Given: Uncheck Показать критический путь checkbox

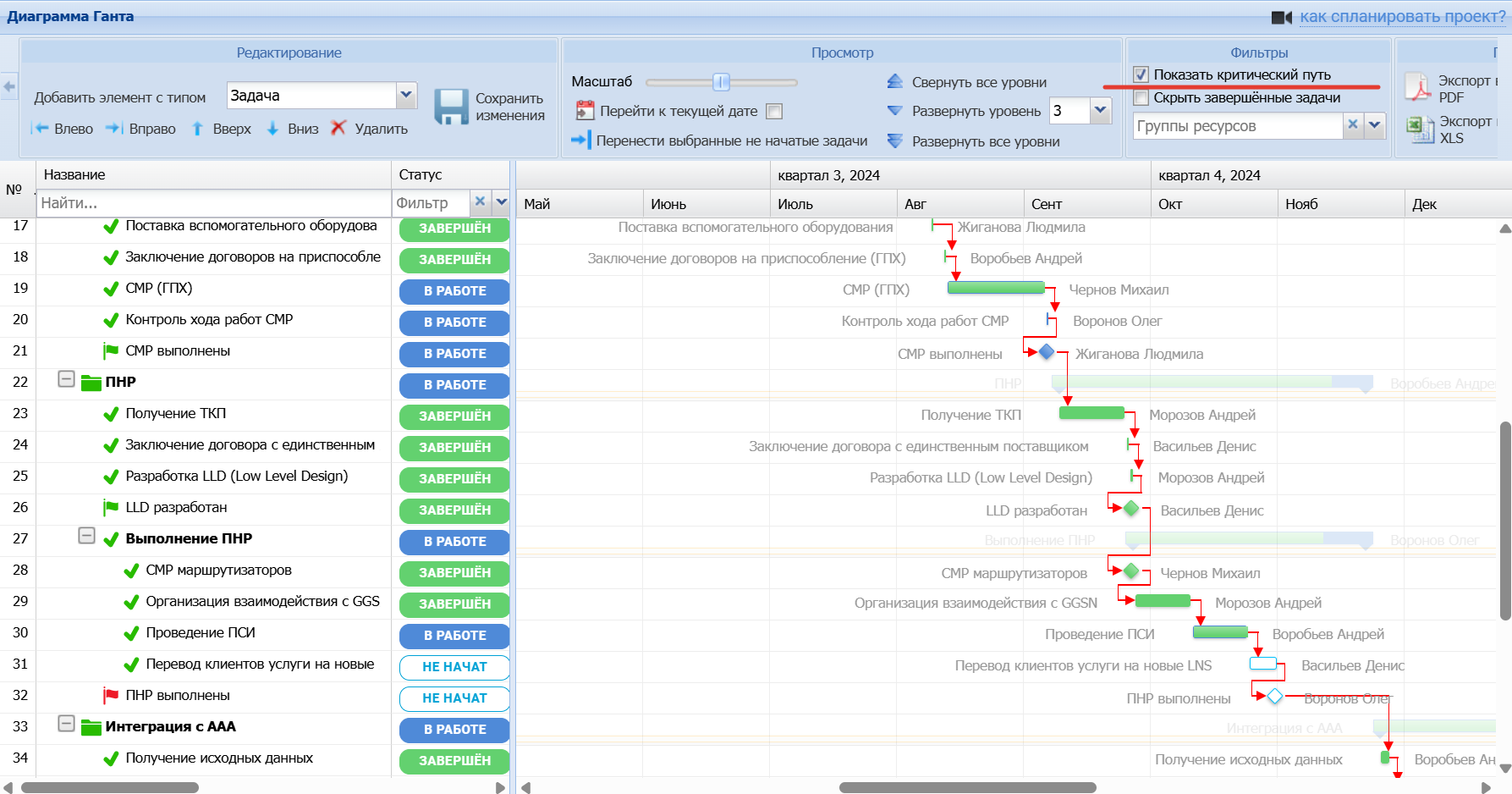Looking at the screenshot, I should point(1141,74).
